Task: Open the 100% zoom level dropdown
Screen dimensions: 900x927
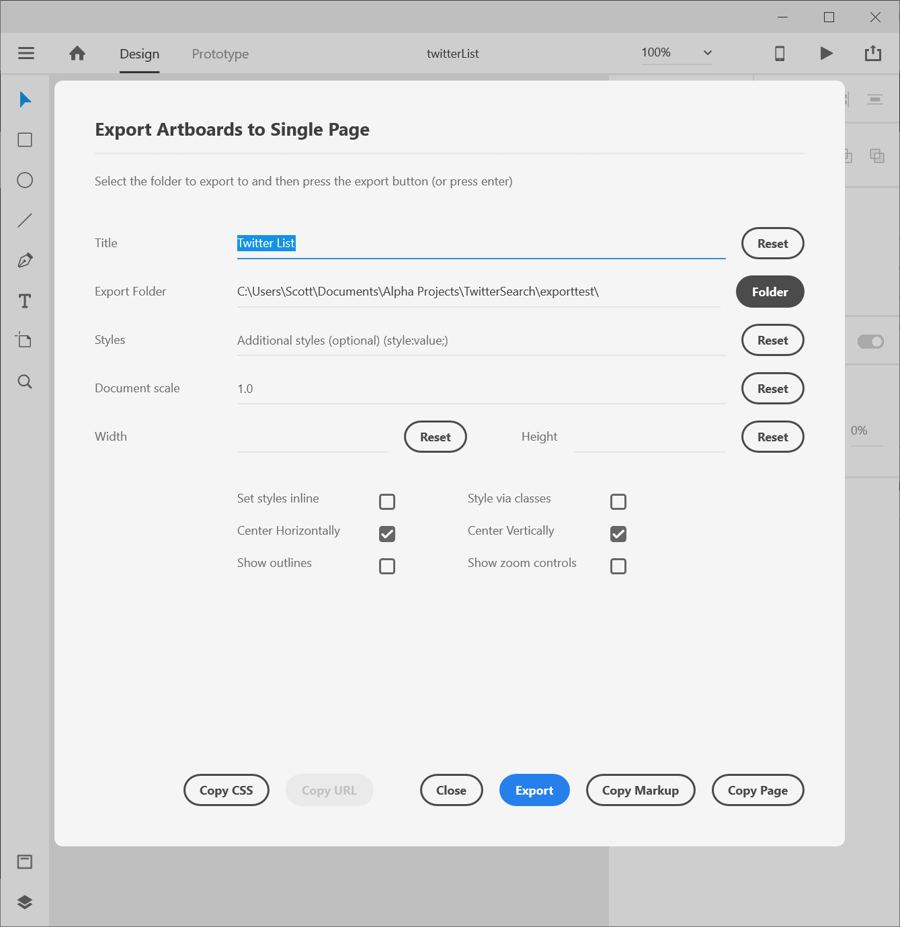Action: (x=676, y=51)
